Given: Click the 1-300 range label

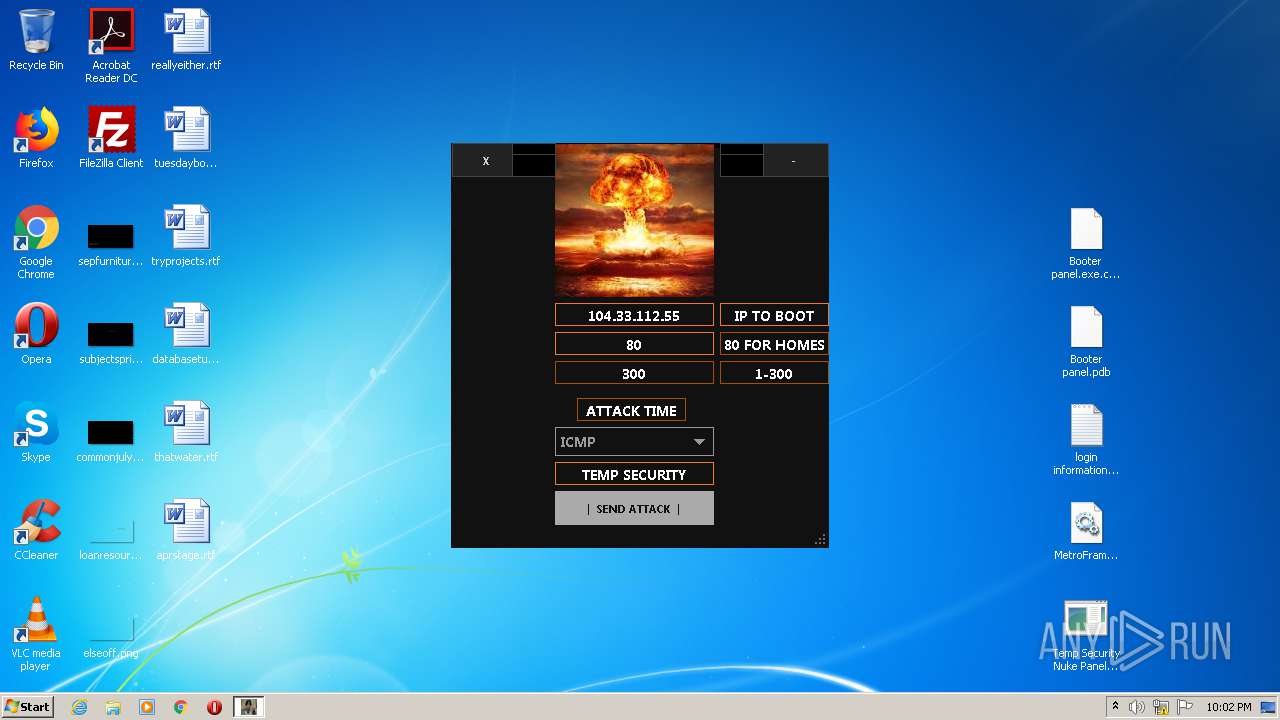Looking at the screenshot, I should (x=774, y=374).
